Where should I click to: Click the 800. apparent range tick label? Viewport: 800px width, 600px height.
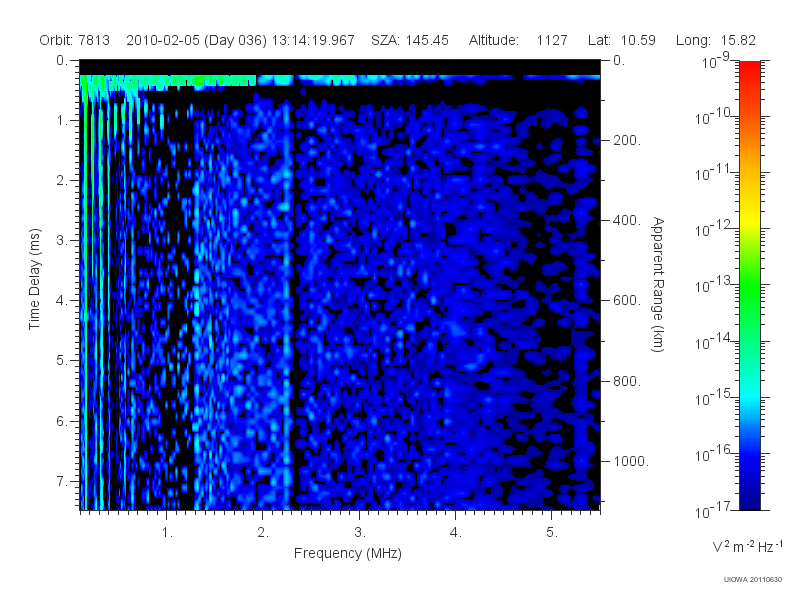(x=627, y=381)
